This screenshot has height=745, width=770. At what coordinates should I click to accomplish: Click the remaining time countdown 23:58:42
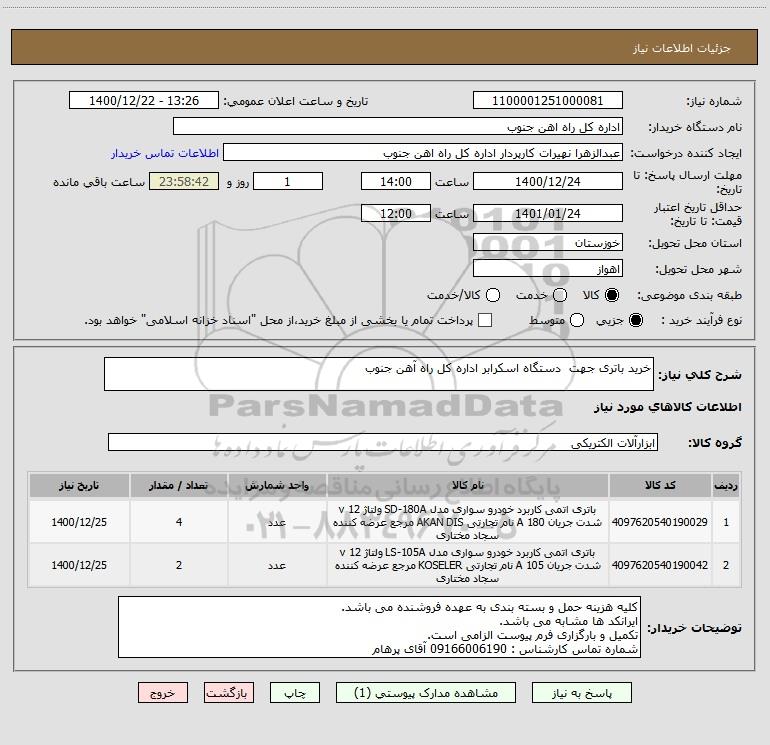point(184,181)
